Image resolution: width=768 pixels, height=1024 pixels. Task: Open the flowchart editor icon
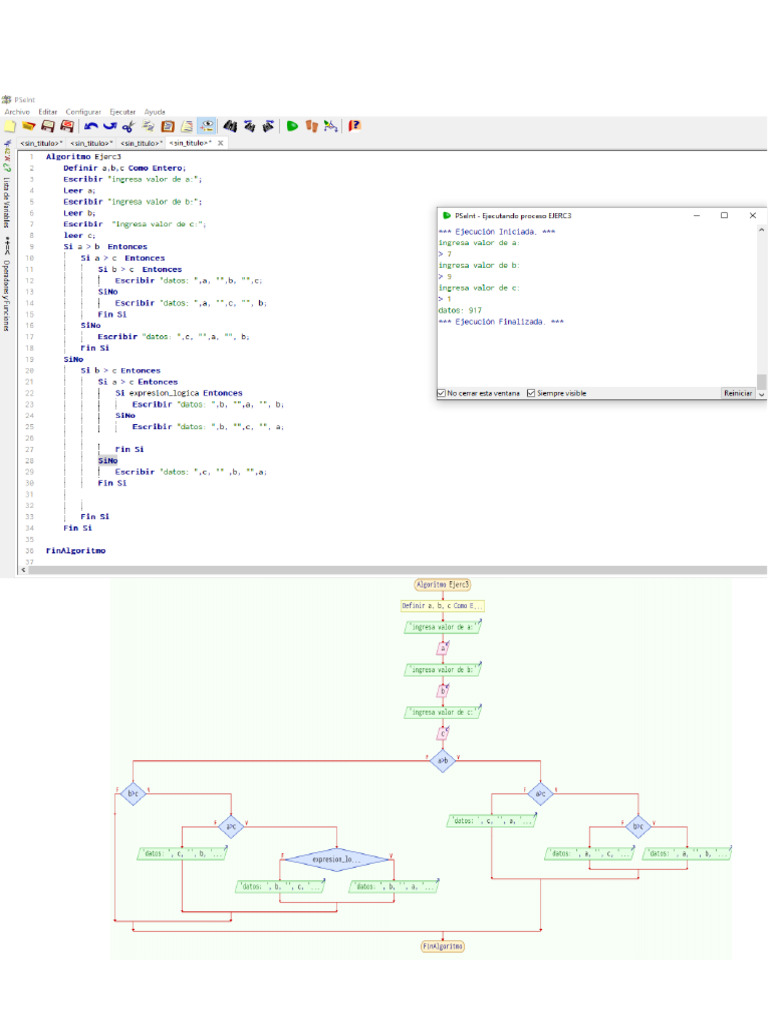[330, 126]
